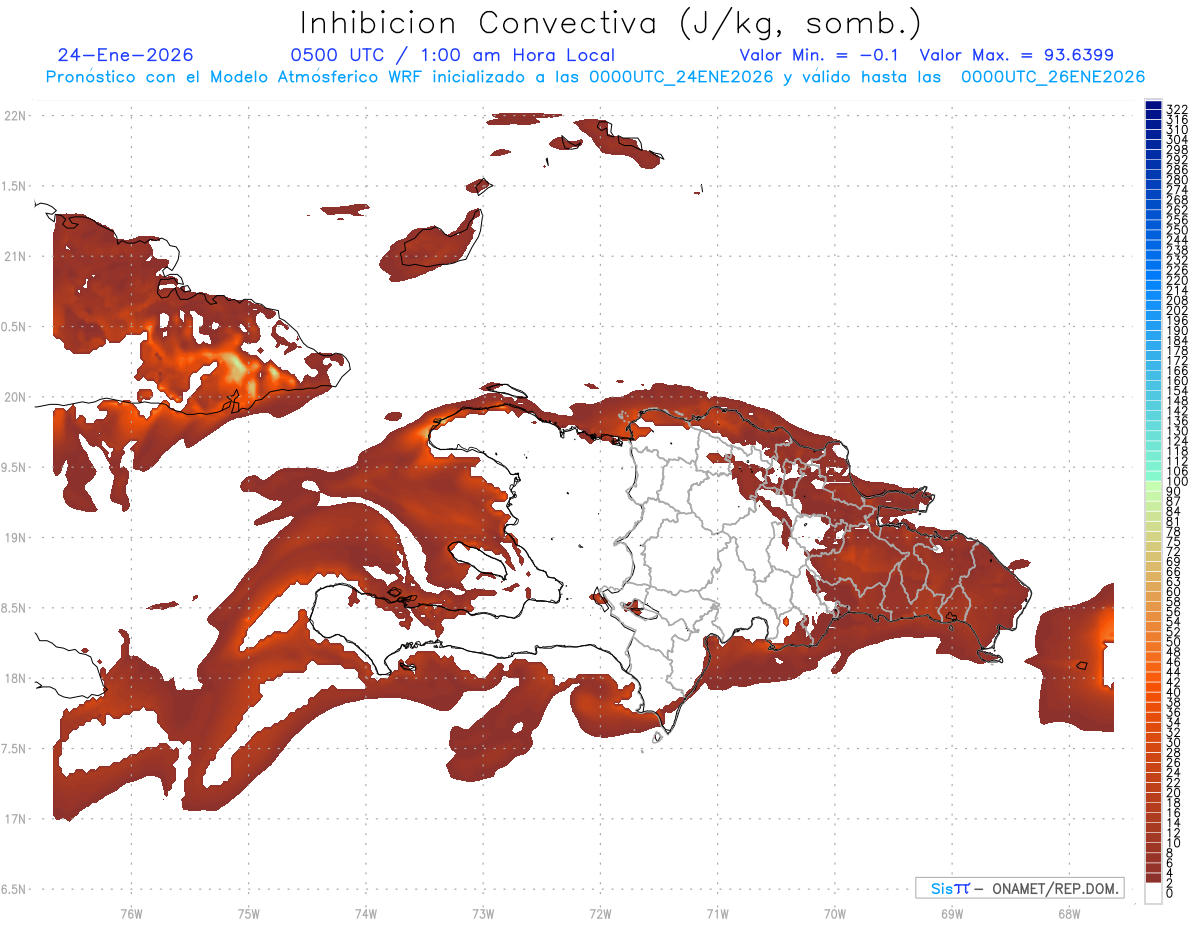Click the 21N latitude label
Image resolution: width=1200 pixels, height=927 pixels.
click(15, 257)
